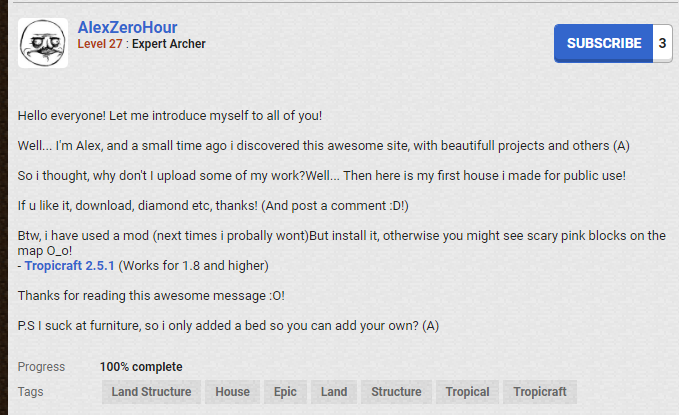
Task: Click the AlexZeroHour meme face avatar
Action: [x=43, y=43]
